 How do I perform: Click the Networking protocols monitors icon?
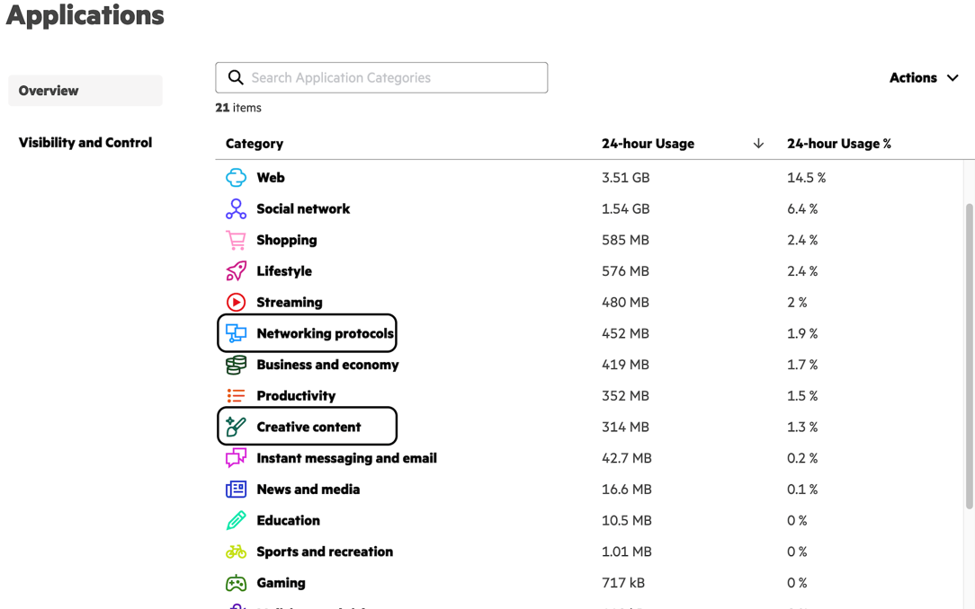236,333
